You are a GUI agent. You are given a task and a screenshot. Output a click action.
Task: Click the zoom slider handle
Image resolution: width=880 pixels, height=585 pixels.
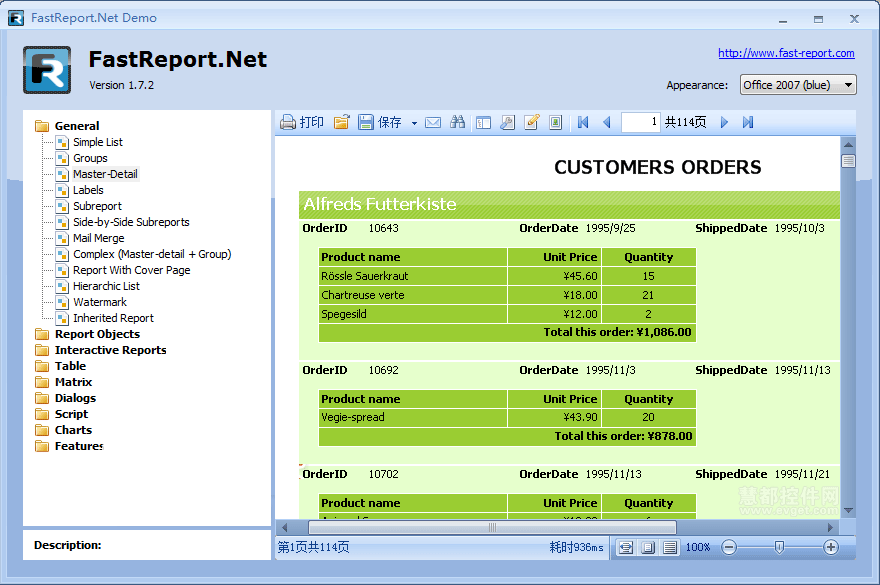pos(779,547)
